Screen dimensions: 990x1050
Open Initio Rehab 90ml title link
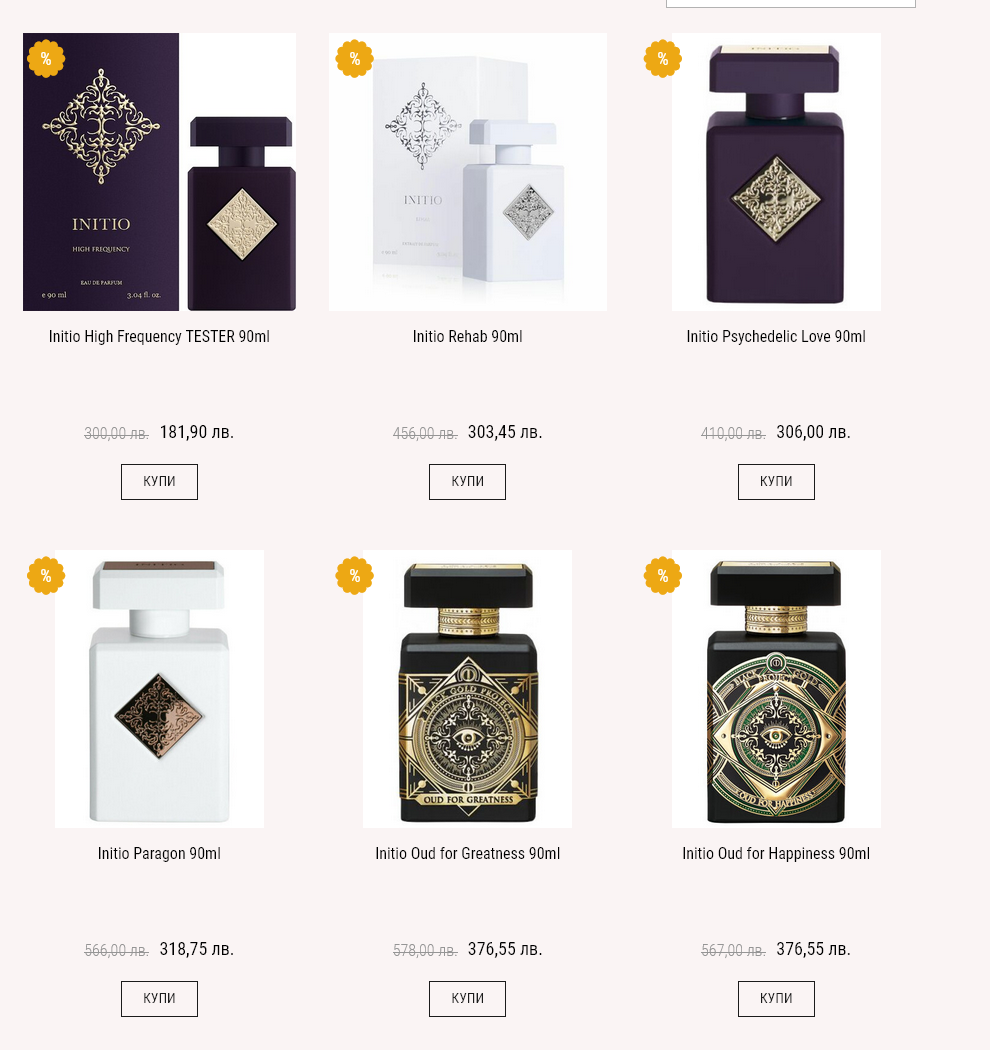tap(468, 336)
